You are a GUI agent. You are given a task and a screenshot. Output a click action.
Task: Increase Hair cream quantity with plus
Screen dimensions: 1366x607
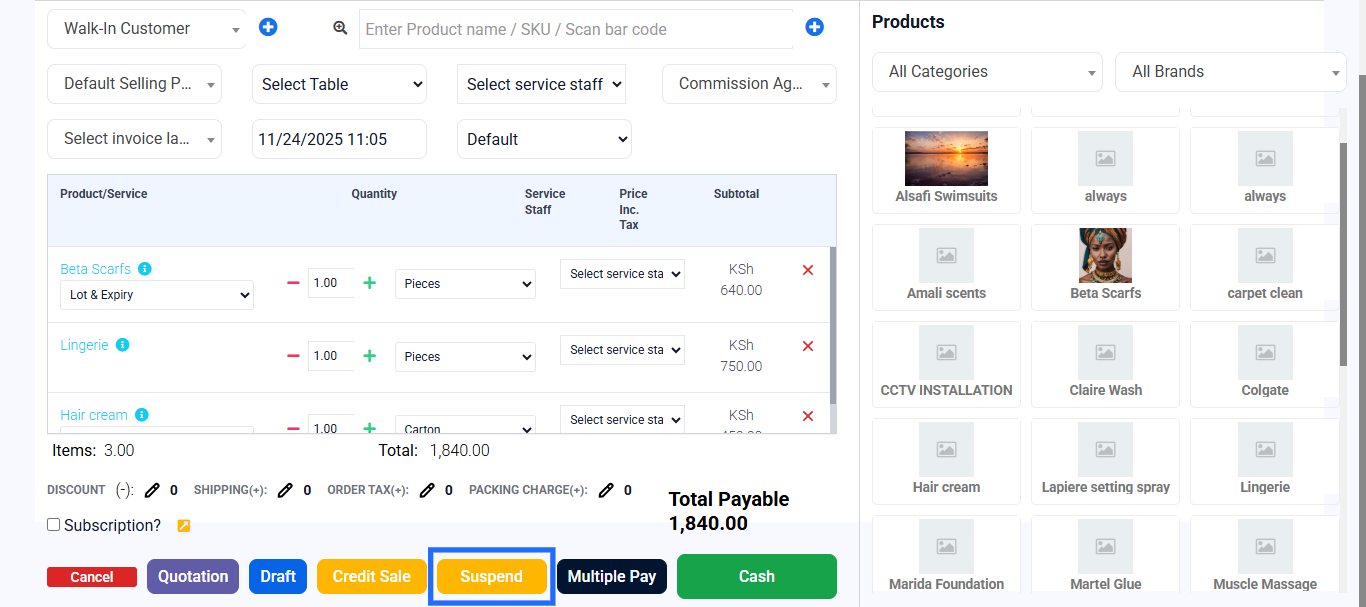pyautogui.click(x=369, y=428)
